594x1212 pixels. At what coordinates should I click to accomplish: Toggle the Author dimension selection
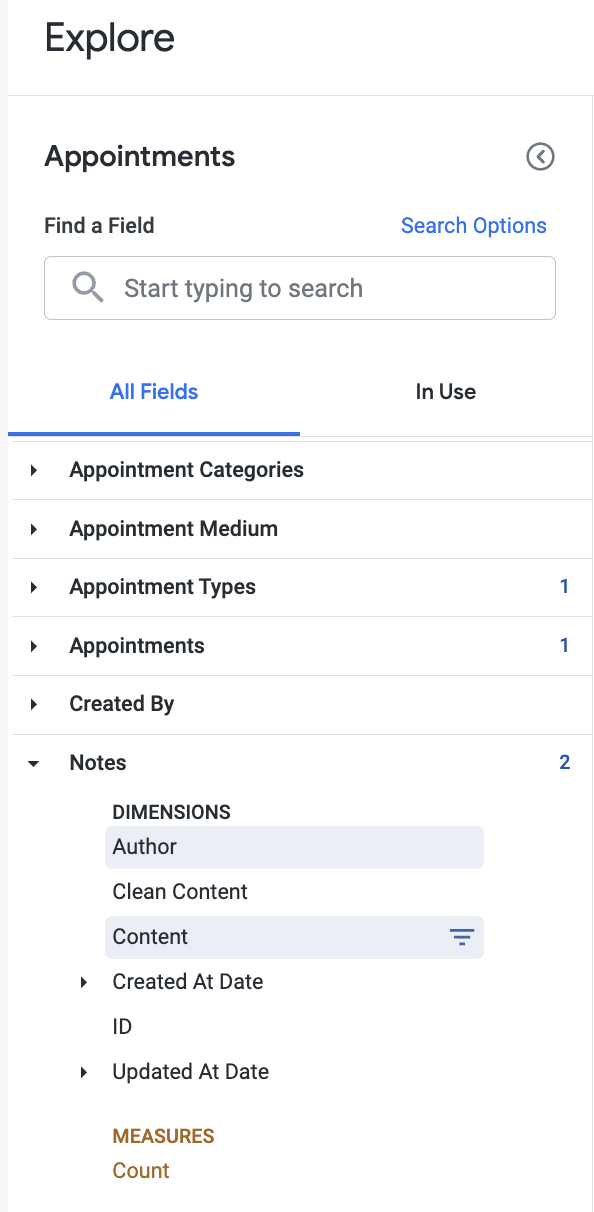tap(294, 847)
